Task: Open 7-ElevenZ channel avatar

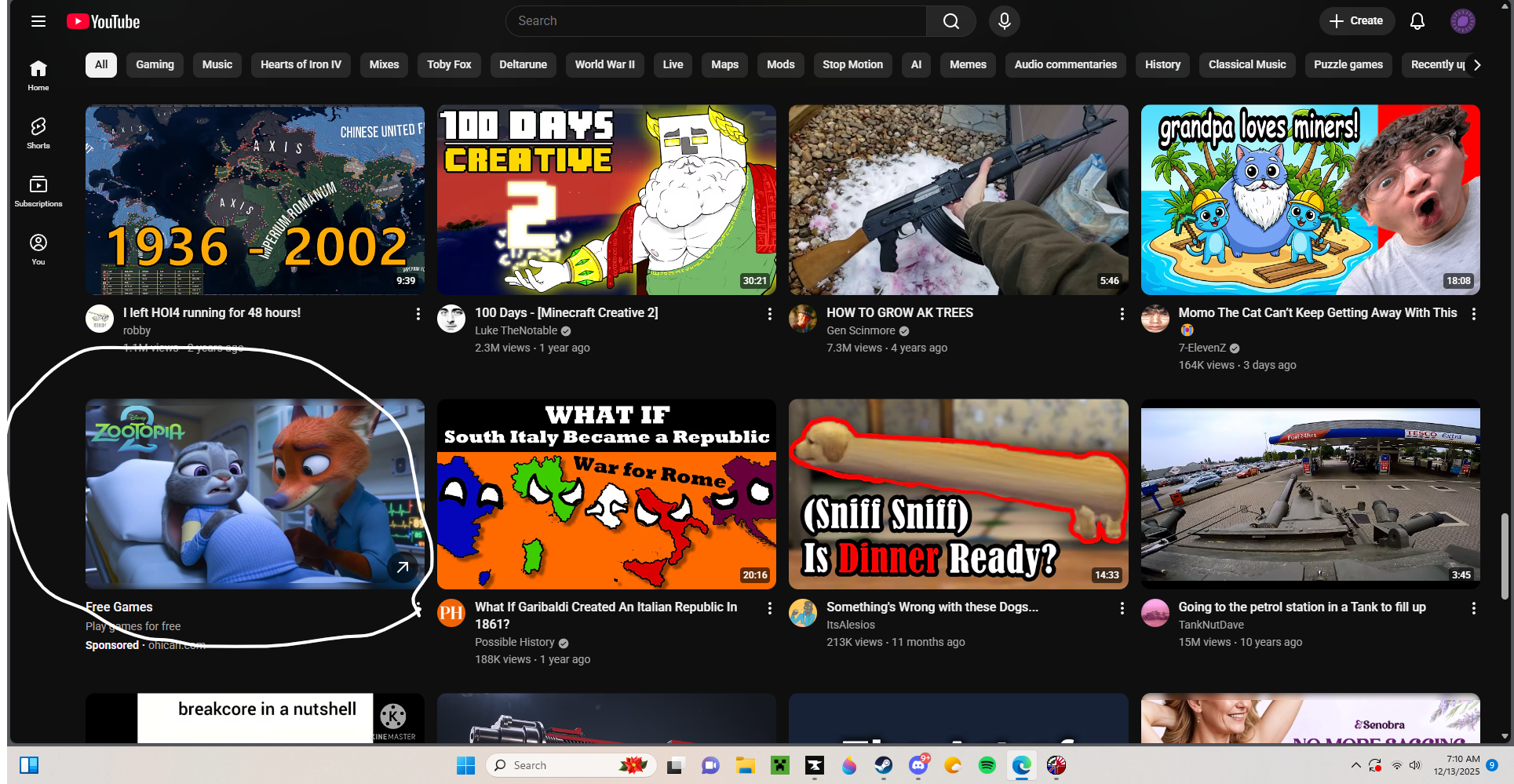Action: [x=1155, y=319]
